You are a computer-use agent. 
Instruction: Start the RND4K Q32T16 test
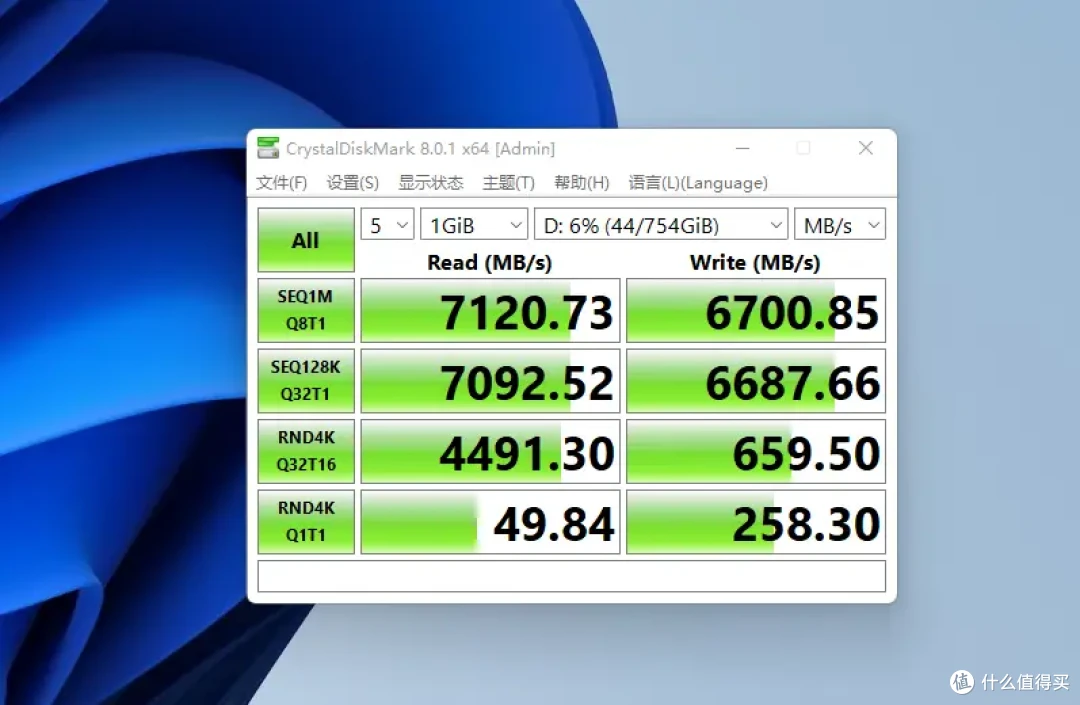pyautogui.click(x=306, y=452)
